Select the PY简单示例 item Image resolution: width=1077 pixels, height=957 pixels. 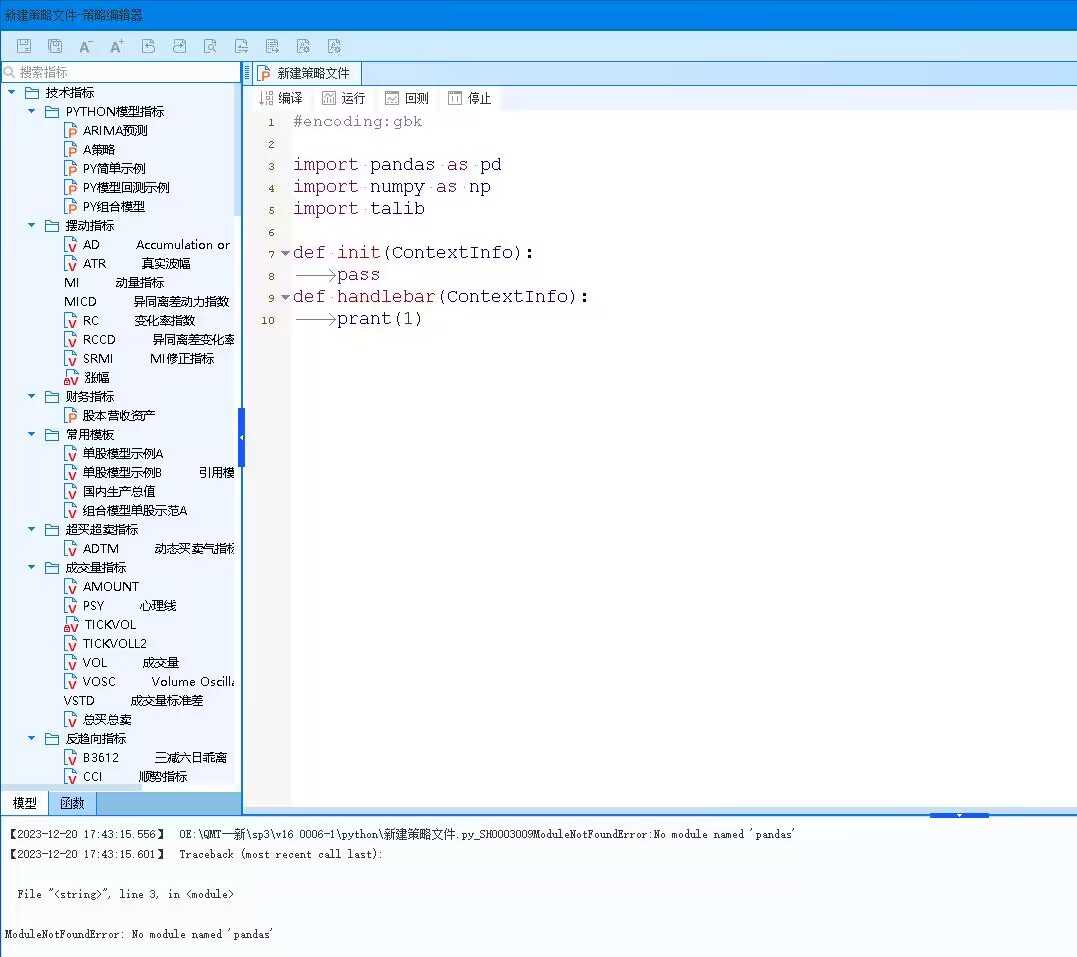tap(104, 168)
